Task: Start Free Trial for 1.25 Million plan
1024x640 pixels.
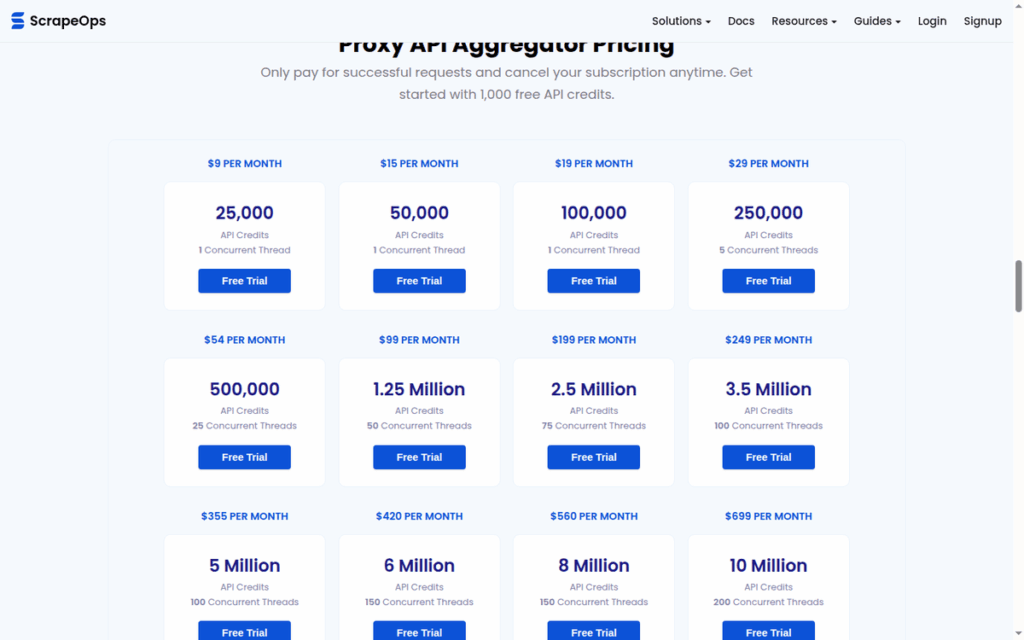Action: (x=419, y=457)
